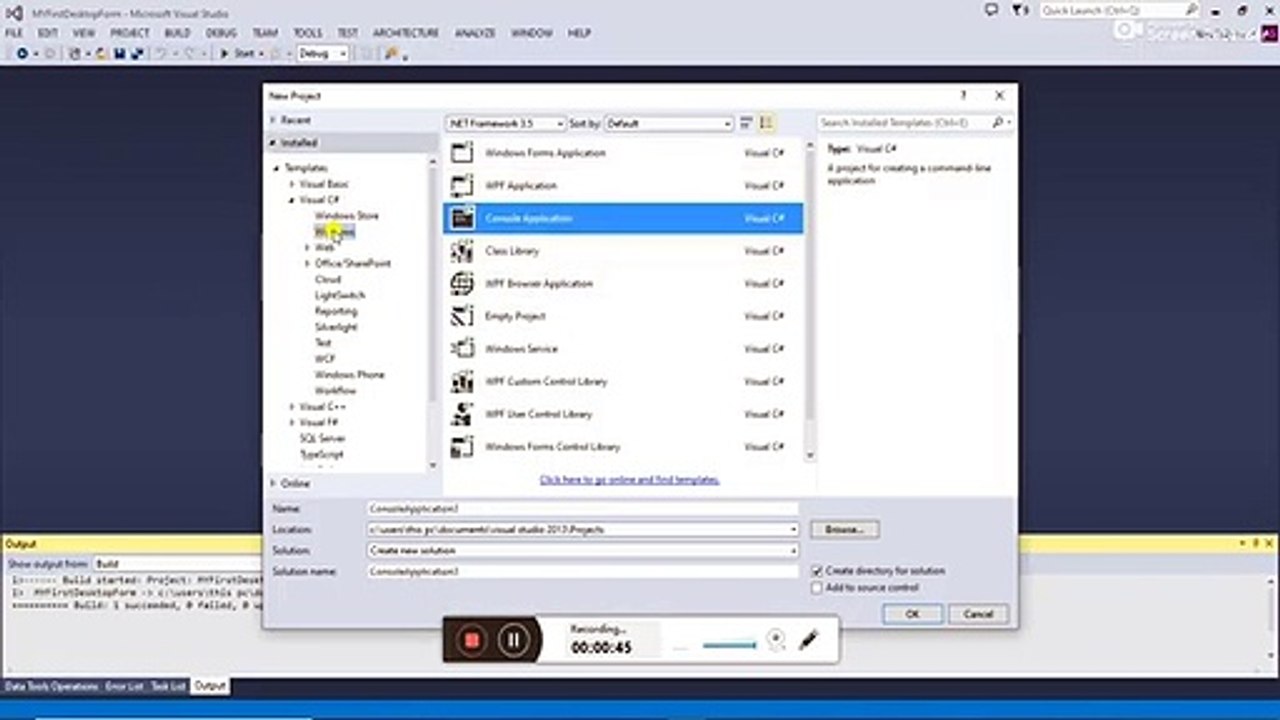Click the pen annotation icon on recording bar
Image resolution: width=1280 pixels, height=720 pixels.
pyautogui.click(x=809, y=640)
